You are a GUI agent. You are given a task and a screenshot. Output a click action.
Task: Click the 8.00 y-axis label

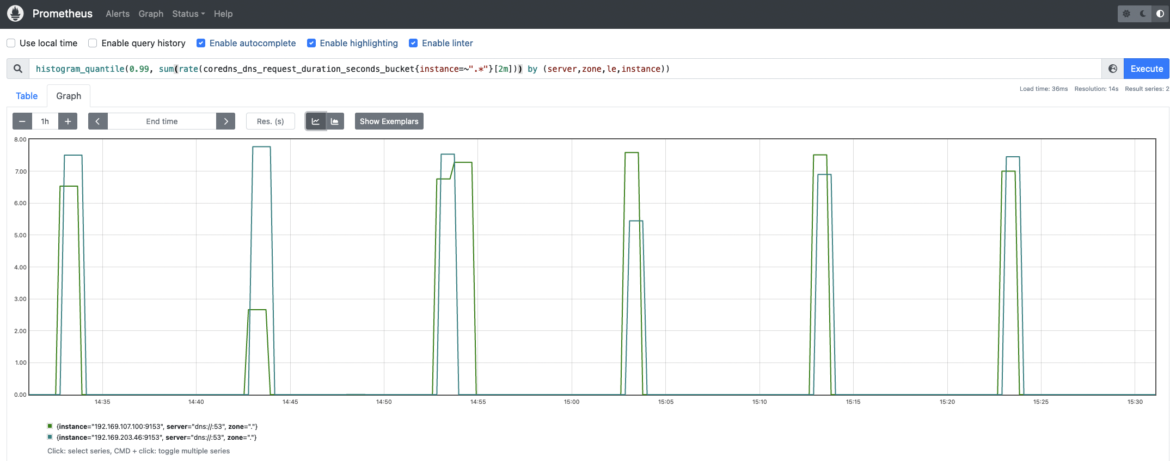(20, 139)
